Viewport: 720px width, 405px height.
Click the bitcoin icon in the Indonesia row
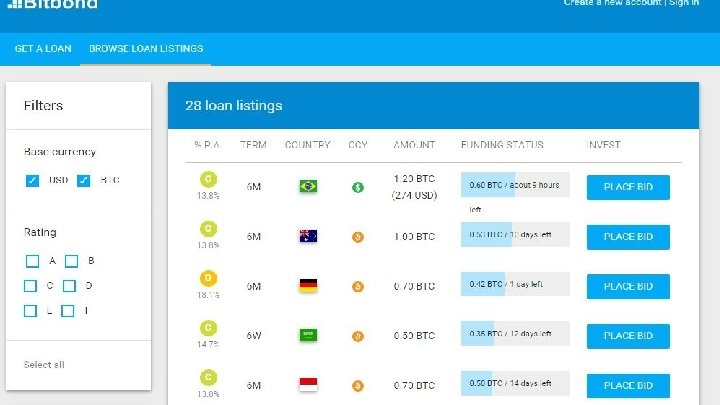(x=358, y=386)
